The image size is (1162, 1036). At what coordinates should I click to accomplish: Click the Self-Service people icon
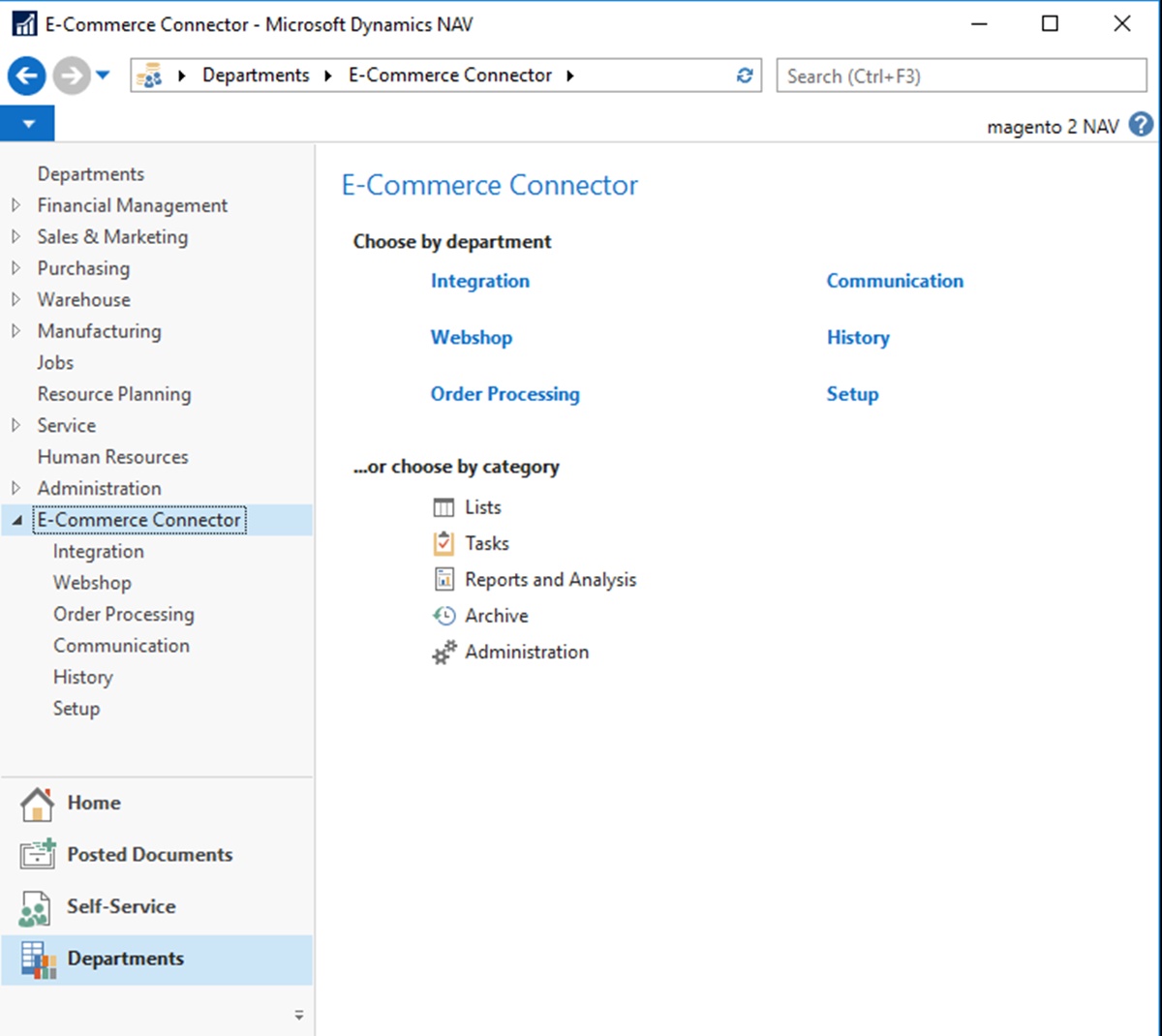pos(35,908)
